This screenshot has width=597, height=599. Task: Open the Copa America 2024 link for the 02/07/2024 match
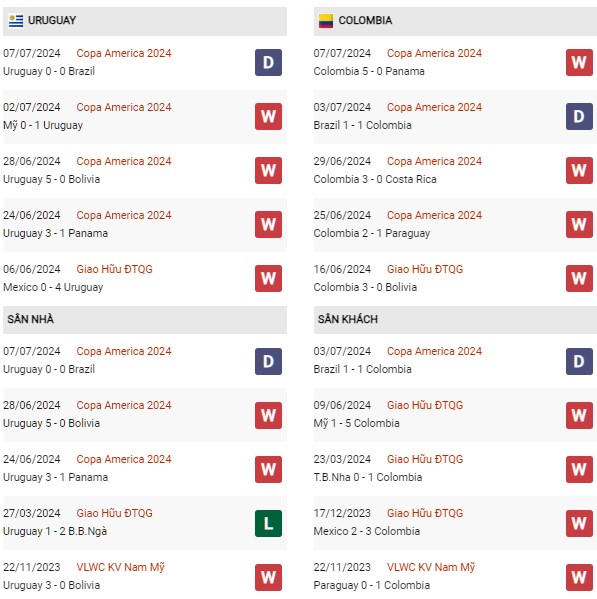(x=124, y=107)
